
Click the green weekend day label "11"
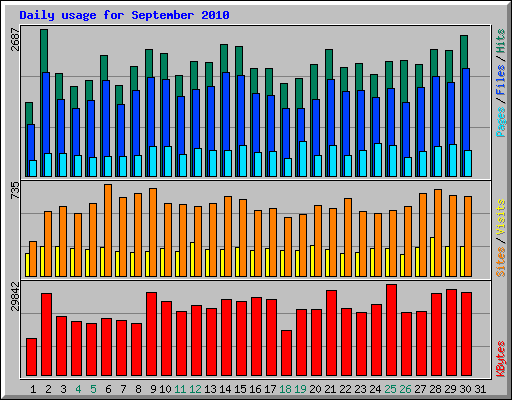click(180, 389)
